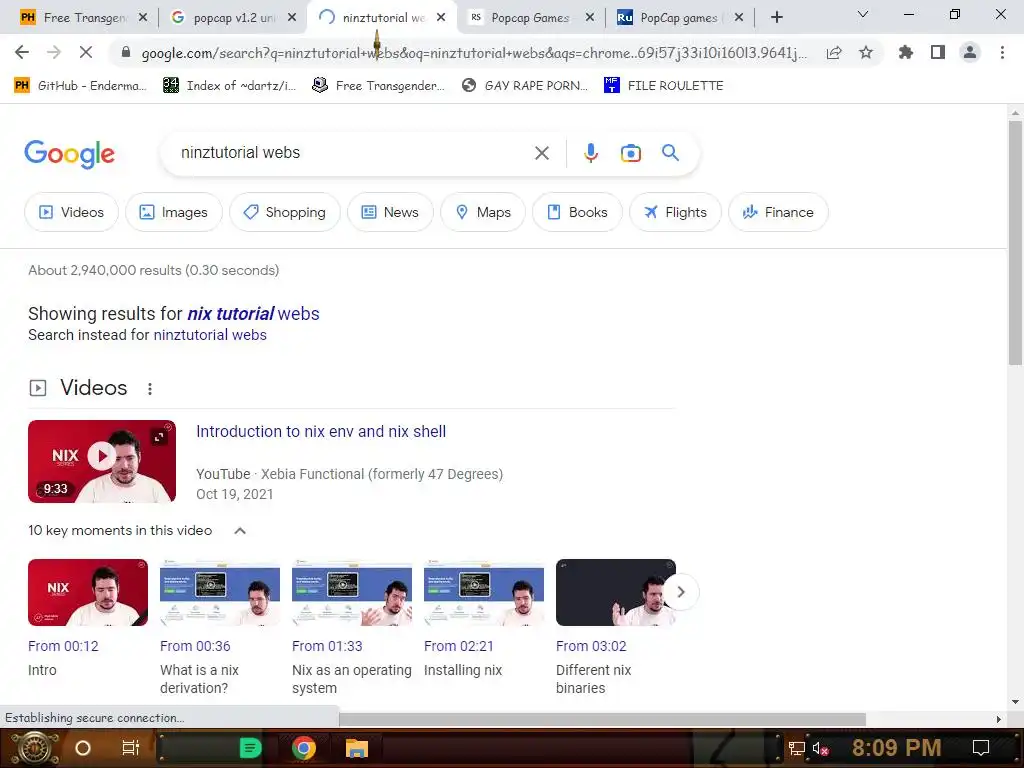The height and width of the screenshot is (768, 1024).
Task: Show next key moments with the arrow
Action: (x=680, y=592)
